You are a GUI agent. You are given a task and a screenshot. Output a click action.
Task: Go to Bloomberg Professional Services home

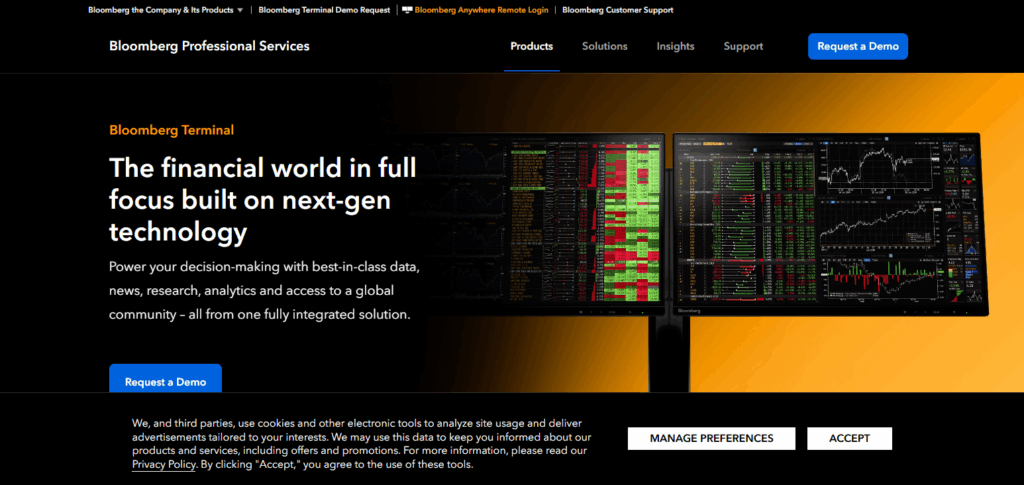click(x=209, y=46)
